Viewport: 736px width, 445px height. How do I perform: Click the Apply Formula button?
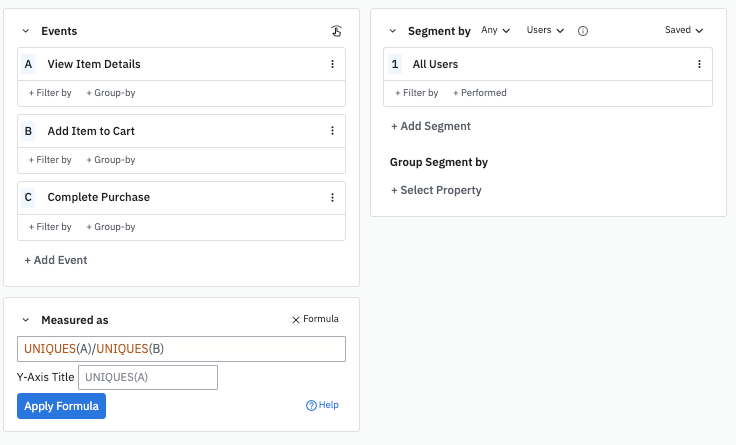pos(61,406)
